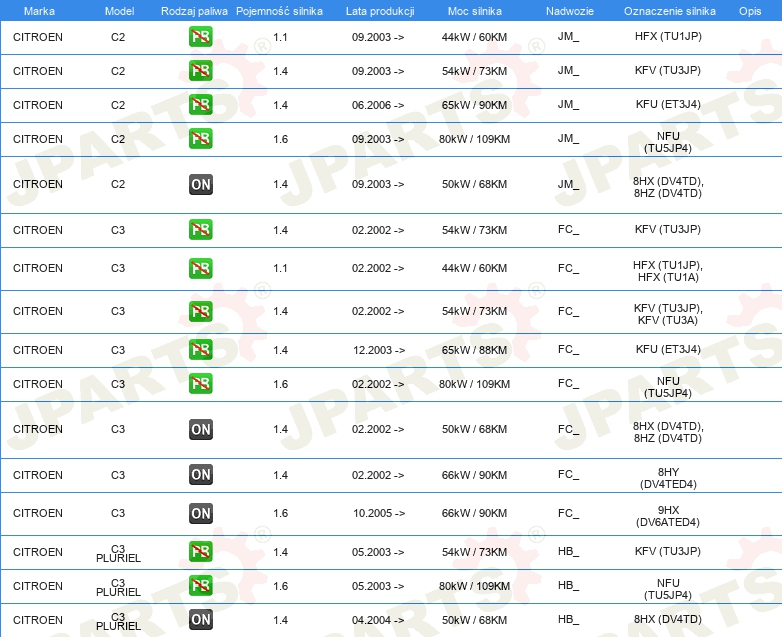Click 80kW / 109KM in the C2 row

[x=474, y=139]
